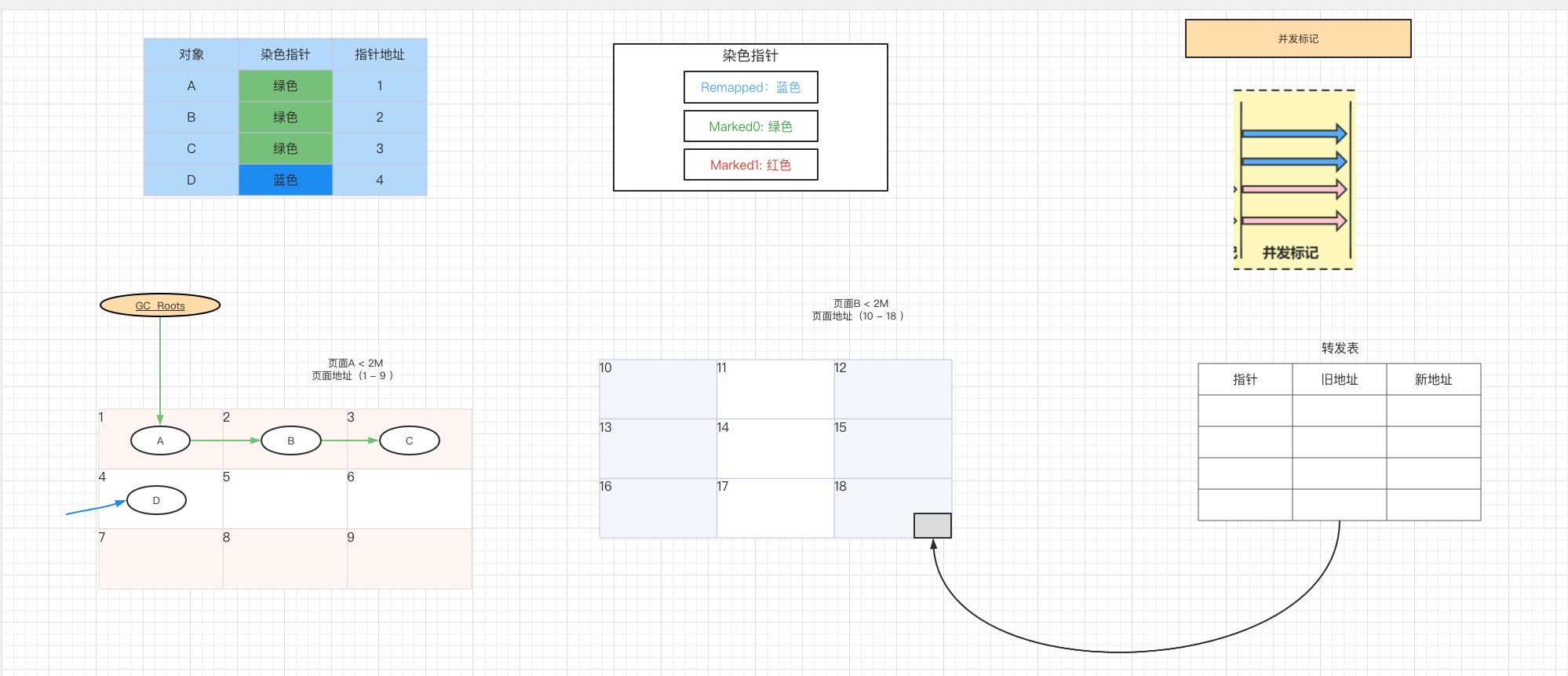Image resolution: width=1568 pixels, height=676 pixels.
Task: Select the 新地址 header in forwarding table
Action: coord(1433,379)
